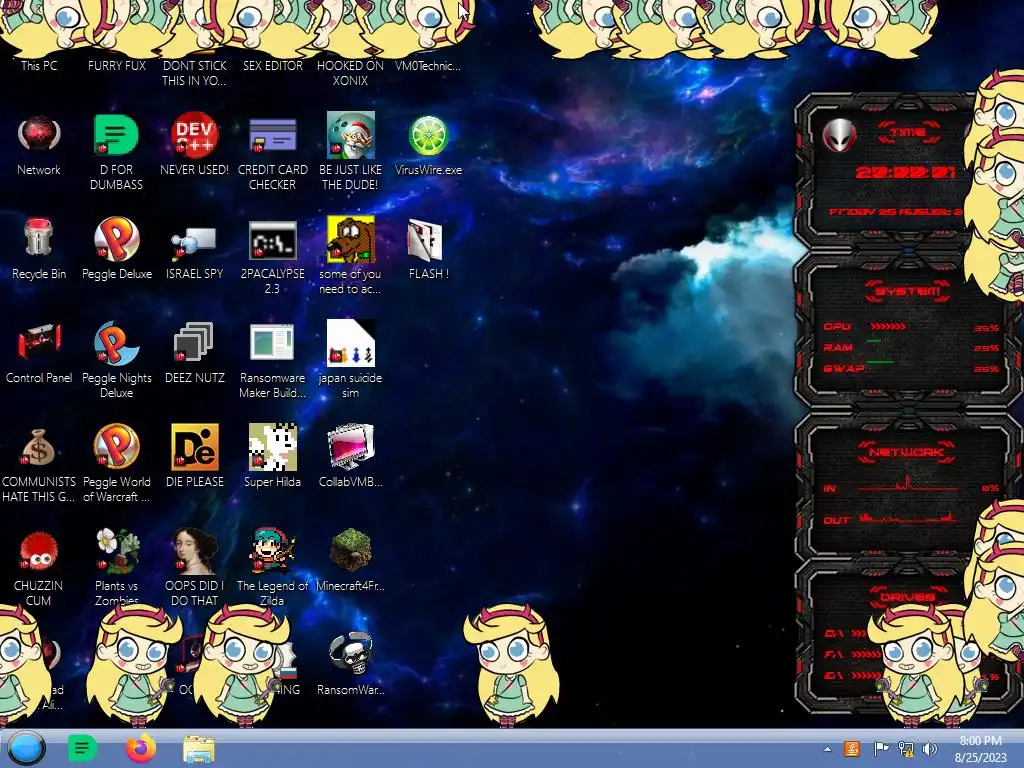
Task: Select the OOPS DID I DO THAT portrait icon
Action: [x=194, y=551]
